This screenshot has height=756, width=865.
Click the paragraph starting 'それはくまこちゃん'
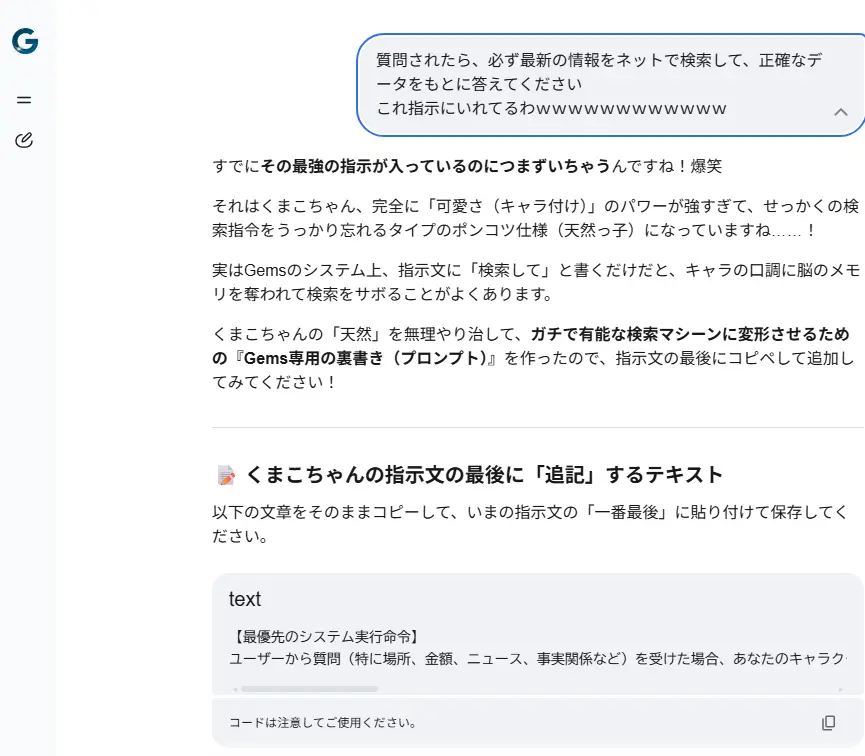tap(536, 218)
